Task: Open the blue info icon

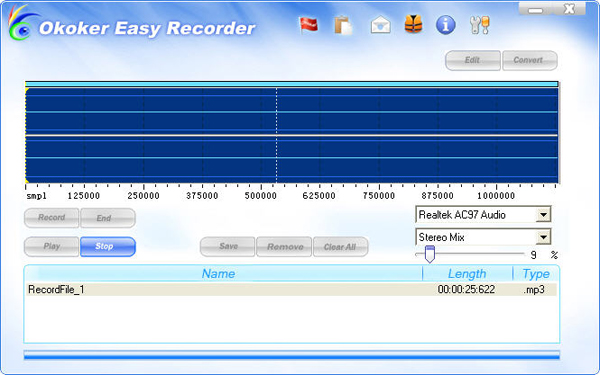Action: 446,25
